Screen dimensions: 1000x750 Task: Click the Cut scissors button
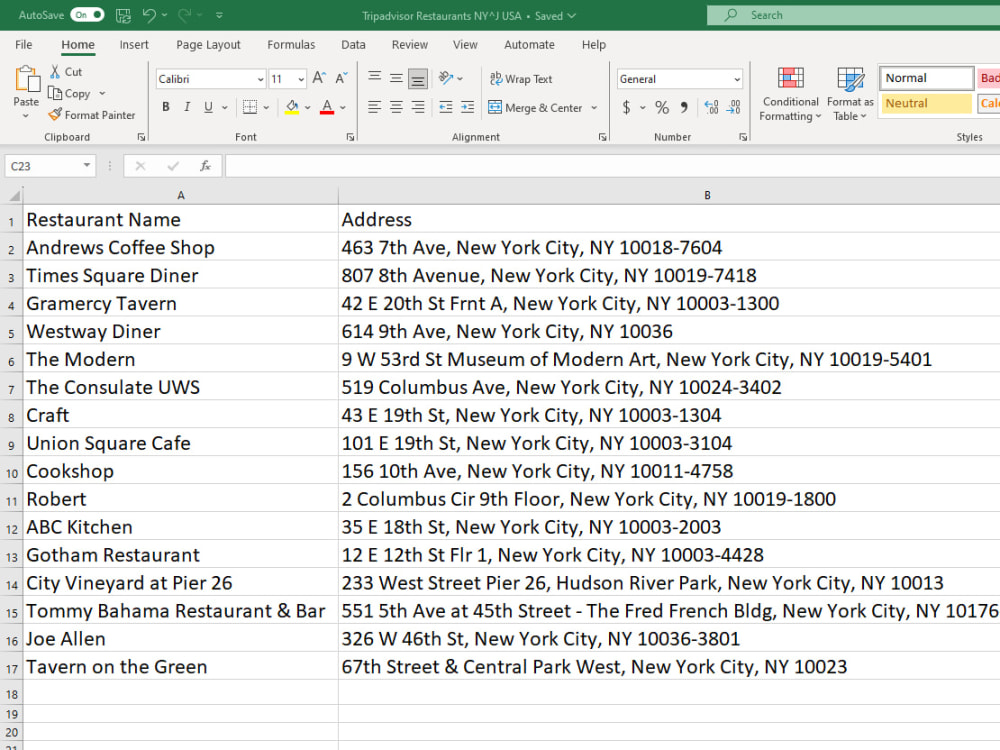tap(66, 71)
